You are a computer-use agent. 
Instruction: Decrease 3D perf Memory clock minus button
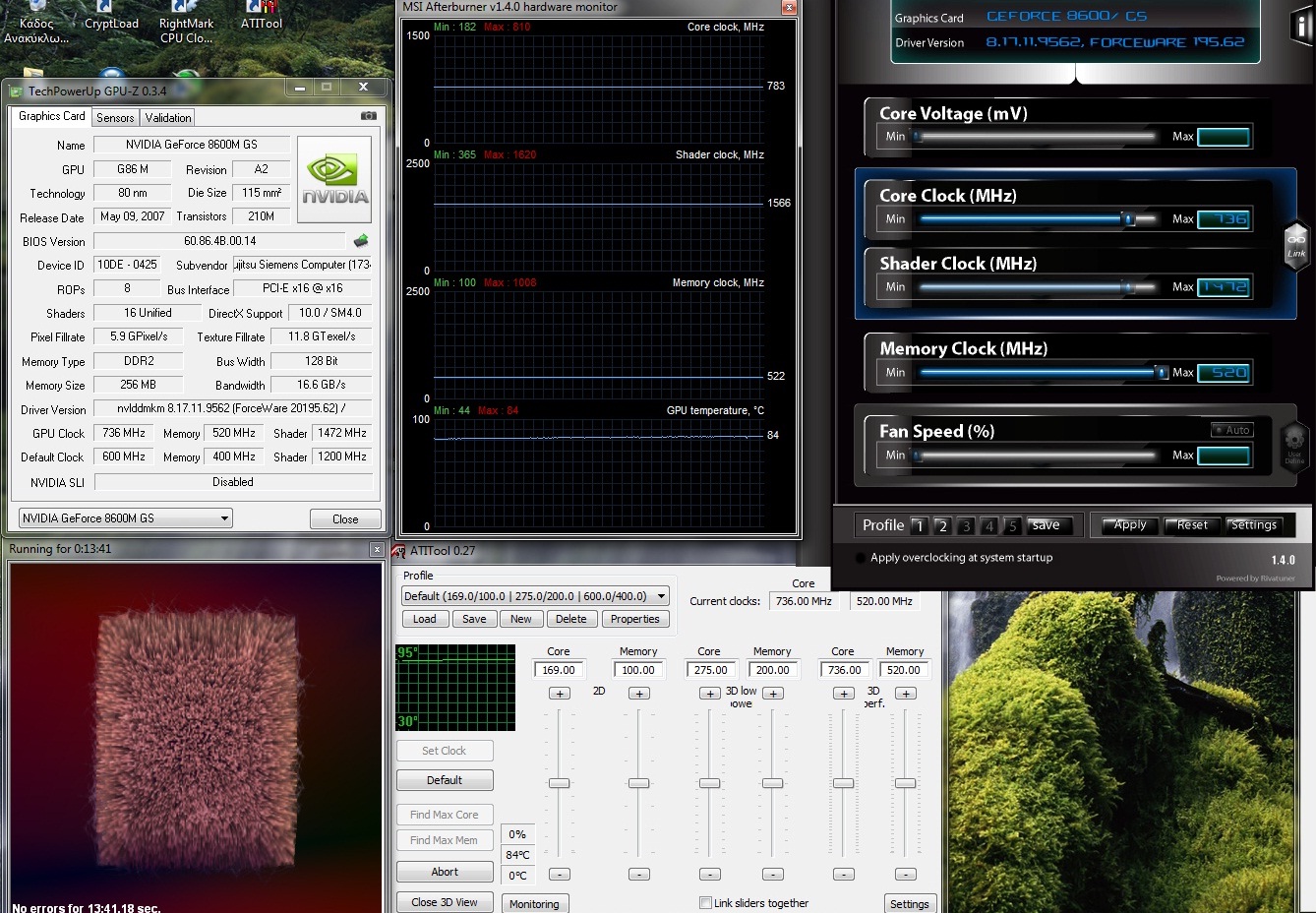[906, 875]
